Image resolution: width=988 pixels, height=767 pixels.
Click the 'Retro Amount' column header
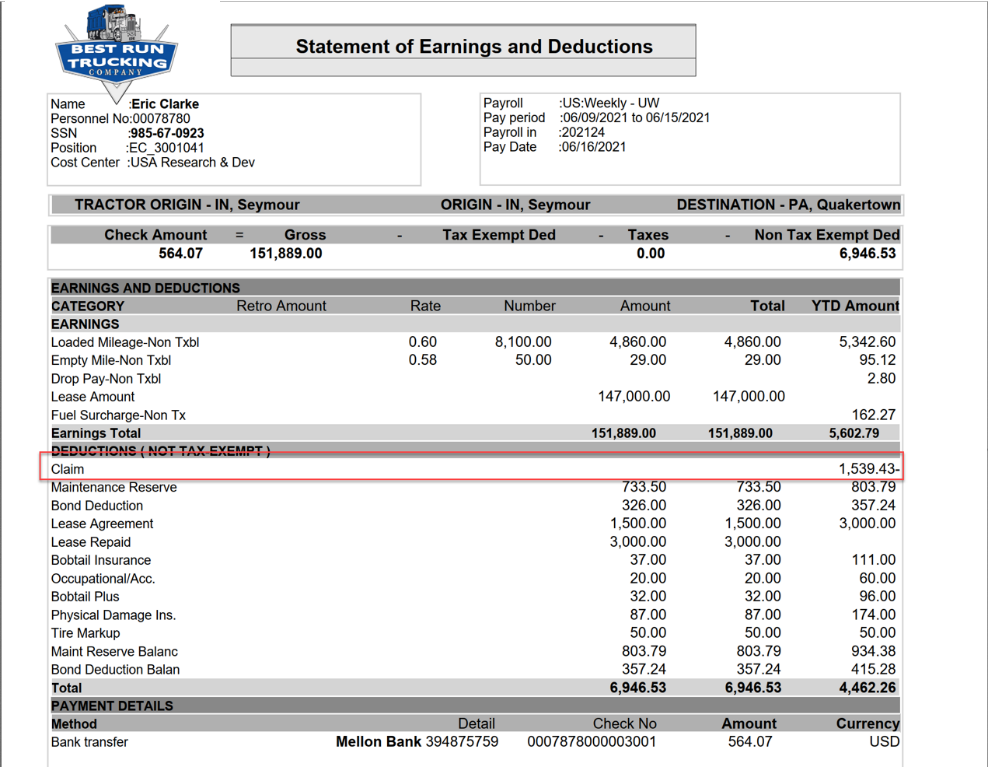(282, 306)
